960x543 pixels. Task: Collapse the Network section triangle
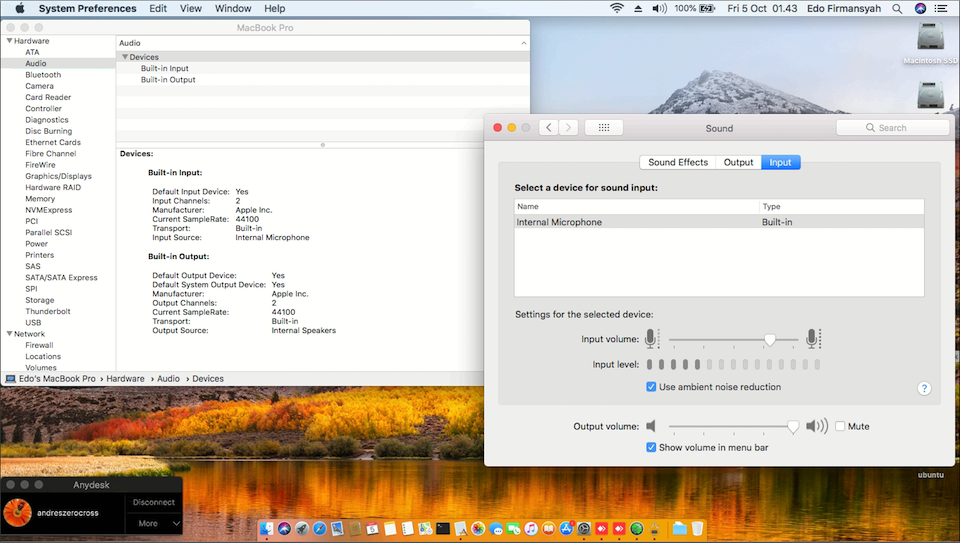pyautogui.click(x=9, y=334)
